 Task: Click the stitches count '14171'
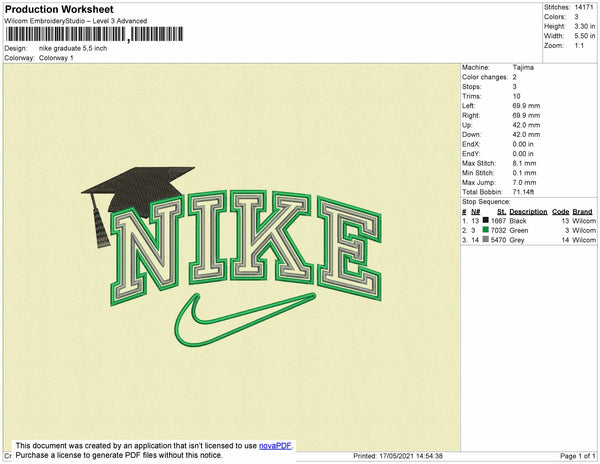(584, 7)
